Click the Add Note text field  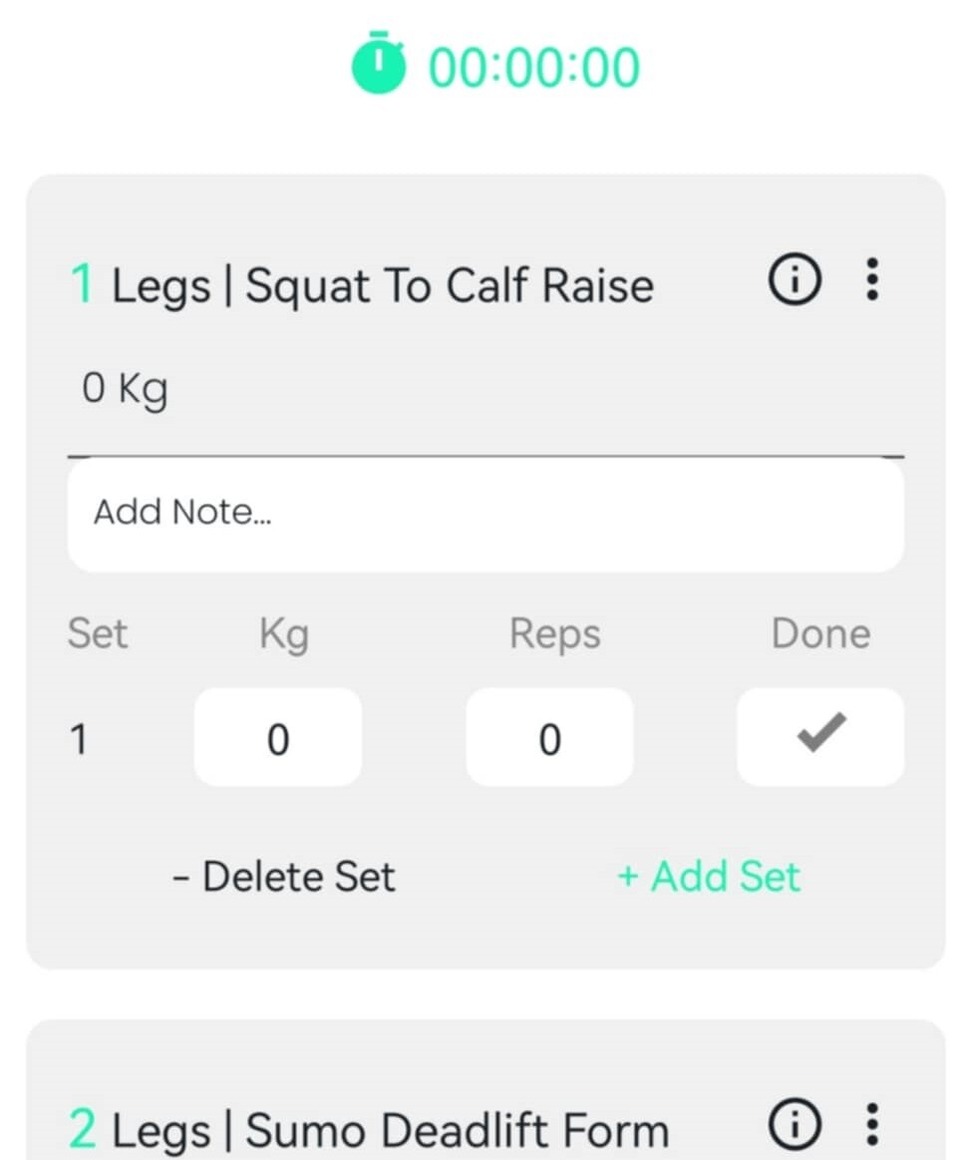pyautogui.click(x=486, y=513)
